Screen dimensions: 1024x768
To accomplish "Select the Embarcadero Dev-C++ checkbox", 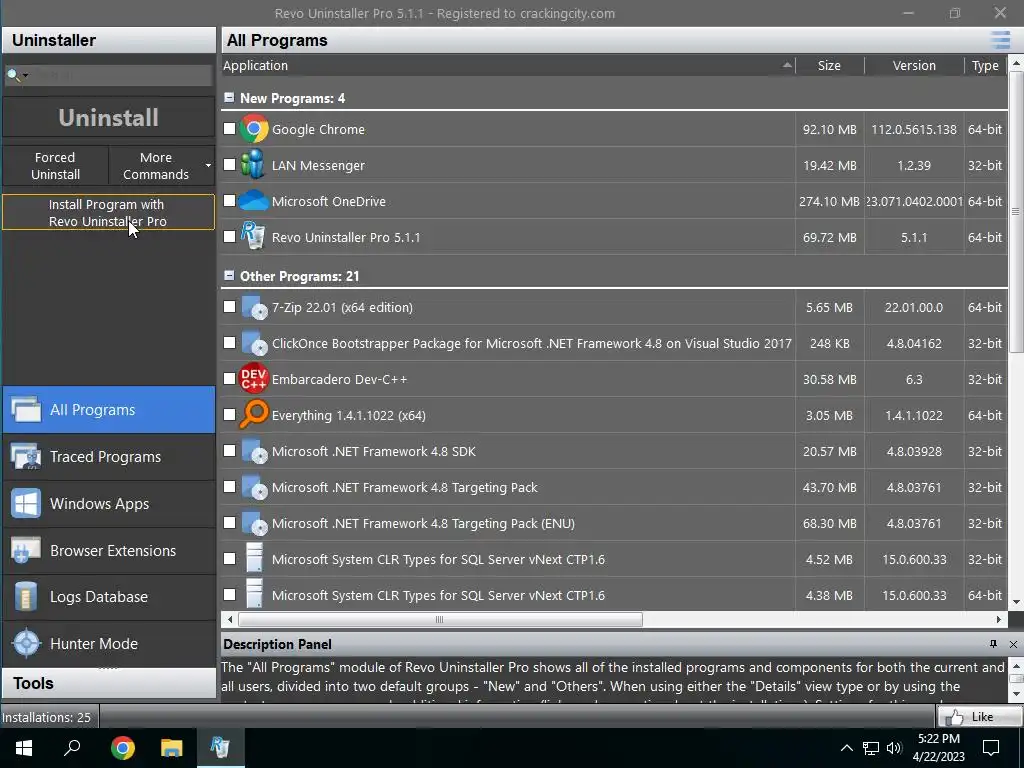I will 229,379.
